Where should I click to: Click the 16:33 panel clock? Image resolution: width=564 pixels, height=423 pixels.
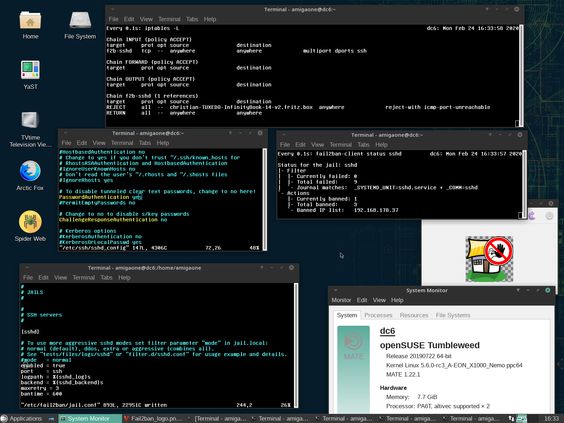pos(551,418)
